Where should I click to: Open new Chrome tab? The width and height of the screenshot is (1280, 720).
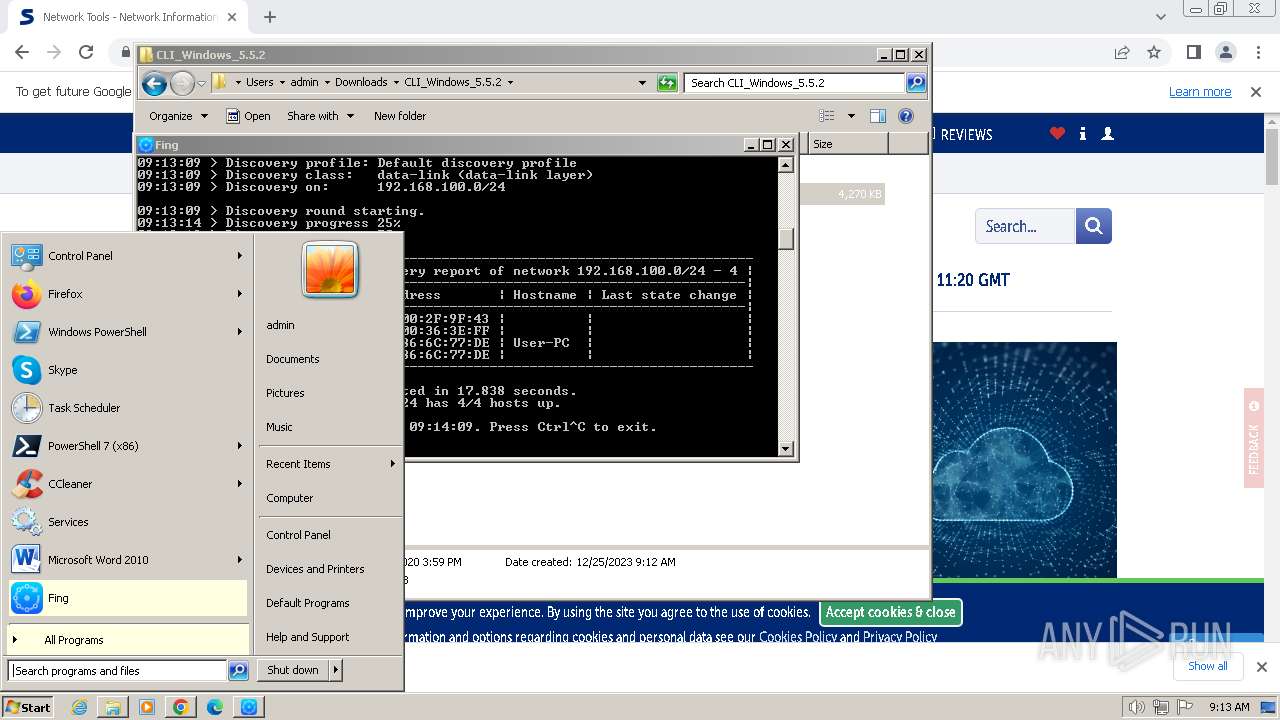pyautogui.click(x=270, y=17)
